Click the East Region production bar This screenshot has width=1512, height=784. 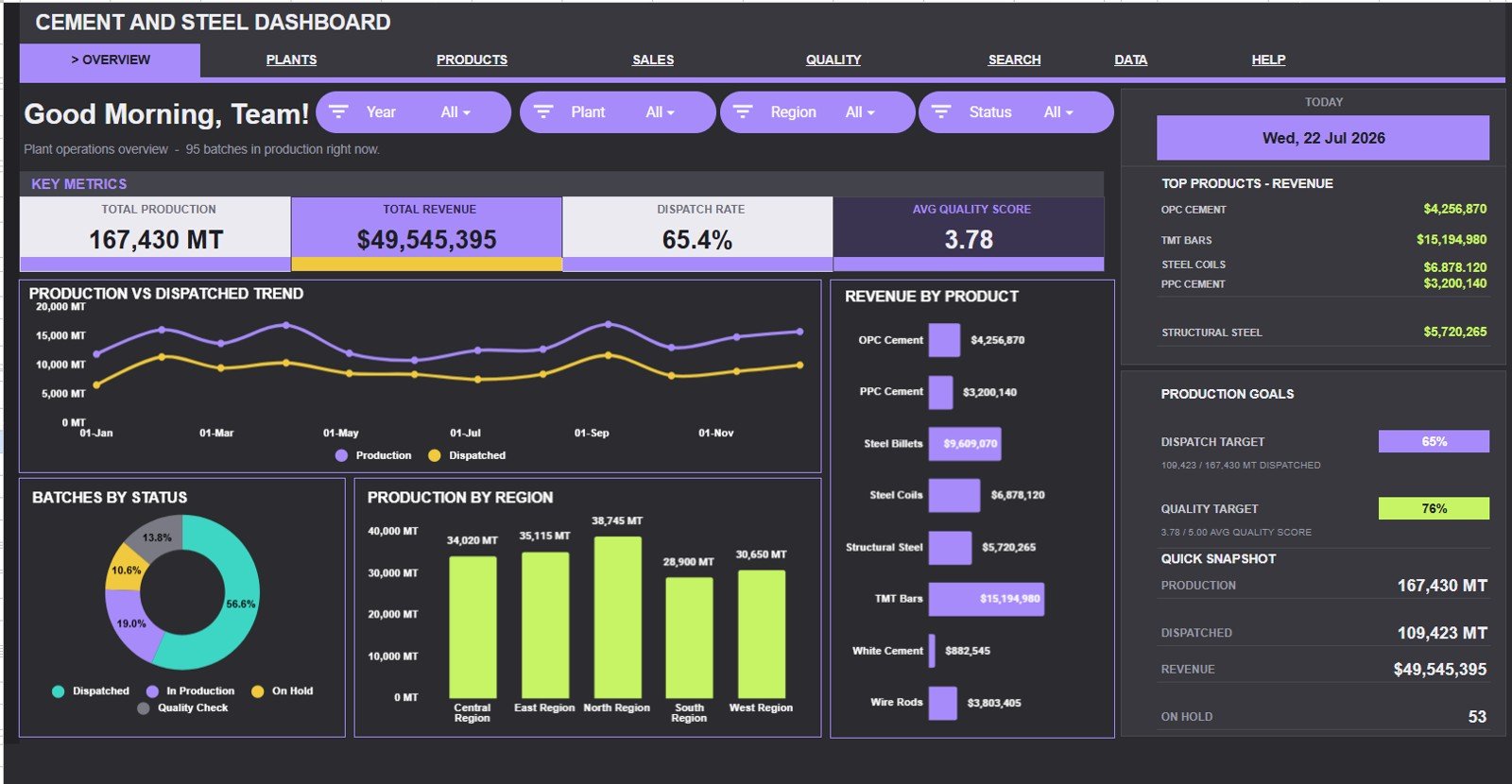(545, 625)
